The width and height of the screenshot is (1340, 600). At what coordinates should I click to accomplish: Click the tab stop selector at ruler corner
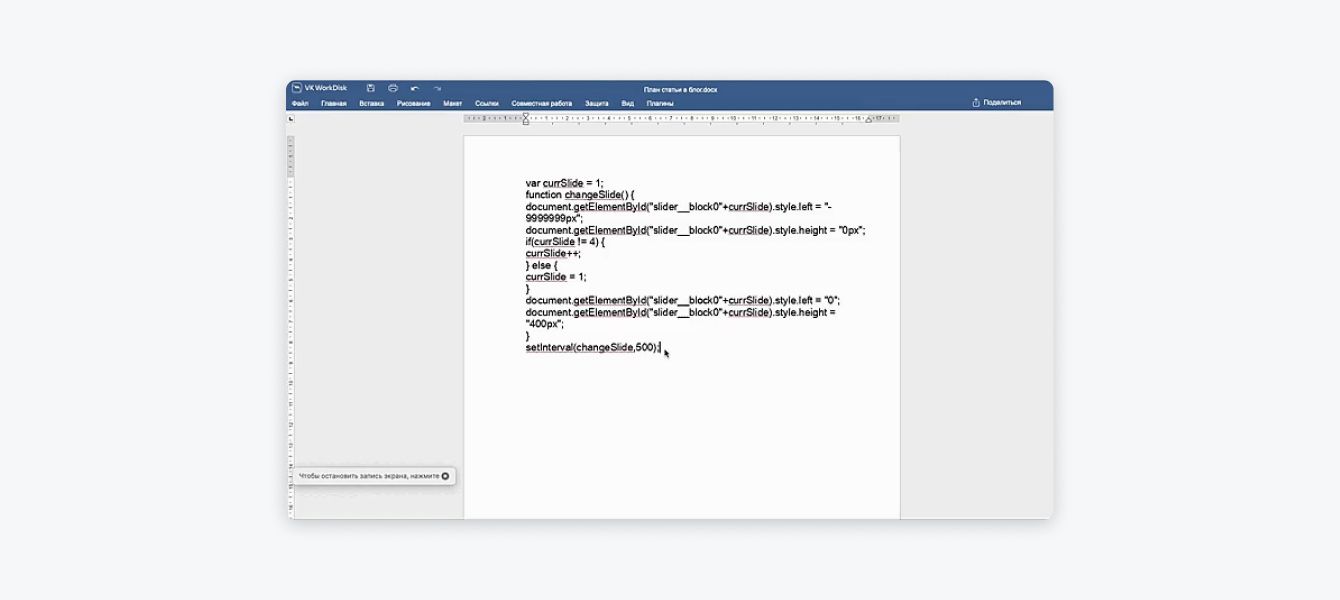pos(291,119)
